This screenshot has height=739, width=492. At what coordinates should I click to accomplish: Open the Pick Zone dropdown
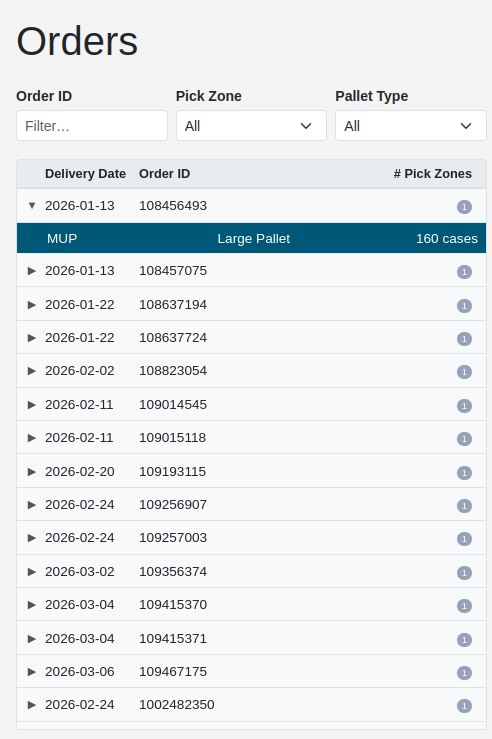click(251, 126)
